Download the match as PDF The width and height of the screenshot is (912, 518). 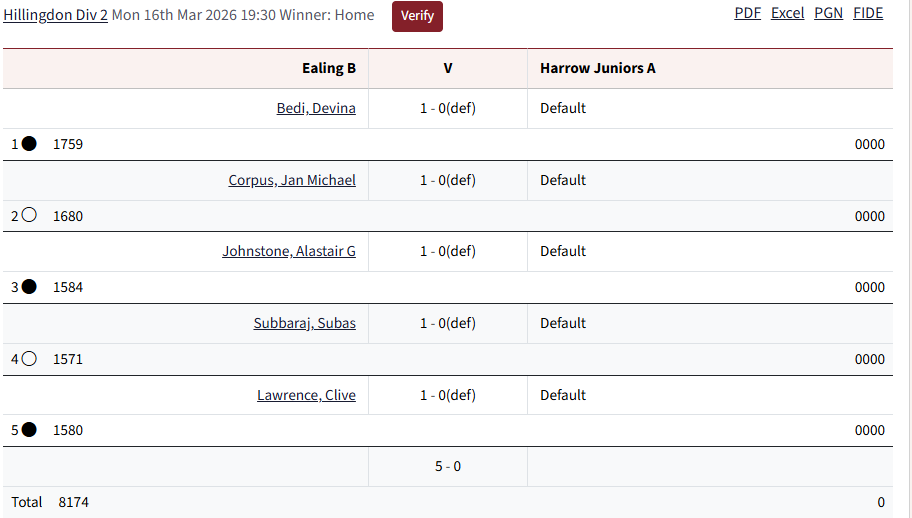(747, 13)
